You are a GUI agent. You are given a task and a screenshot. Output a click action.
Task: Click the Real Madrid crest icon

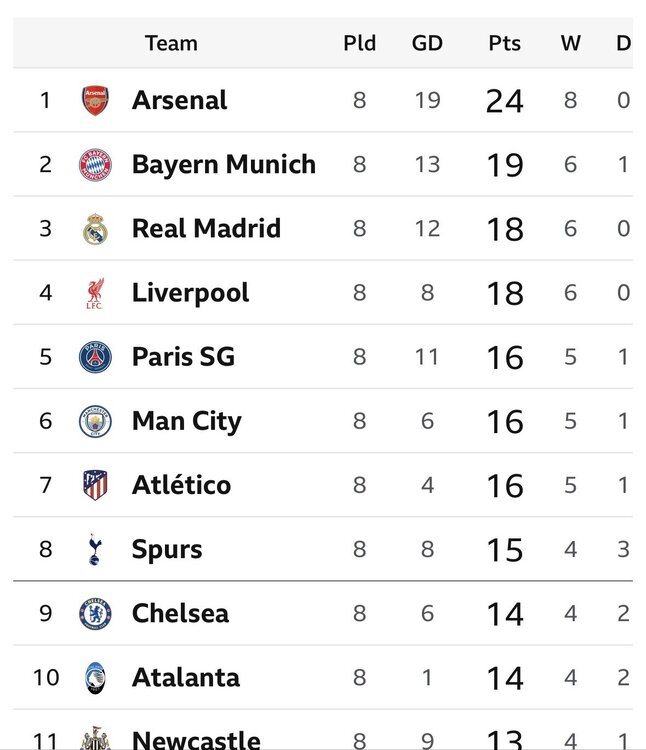tap(95, 229)
